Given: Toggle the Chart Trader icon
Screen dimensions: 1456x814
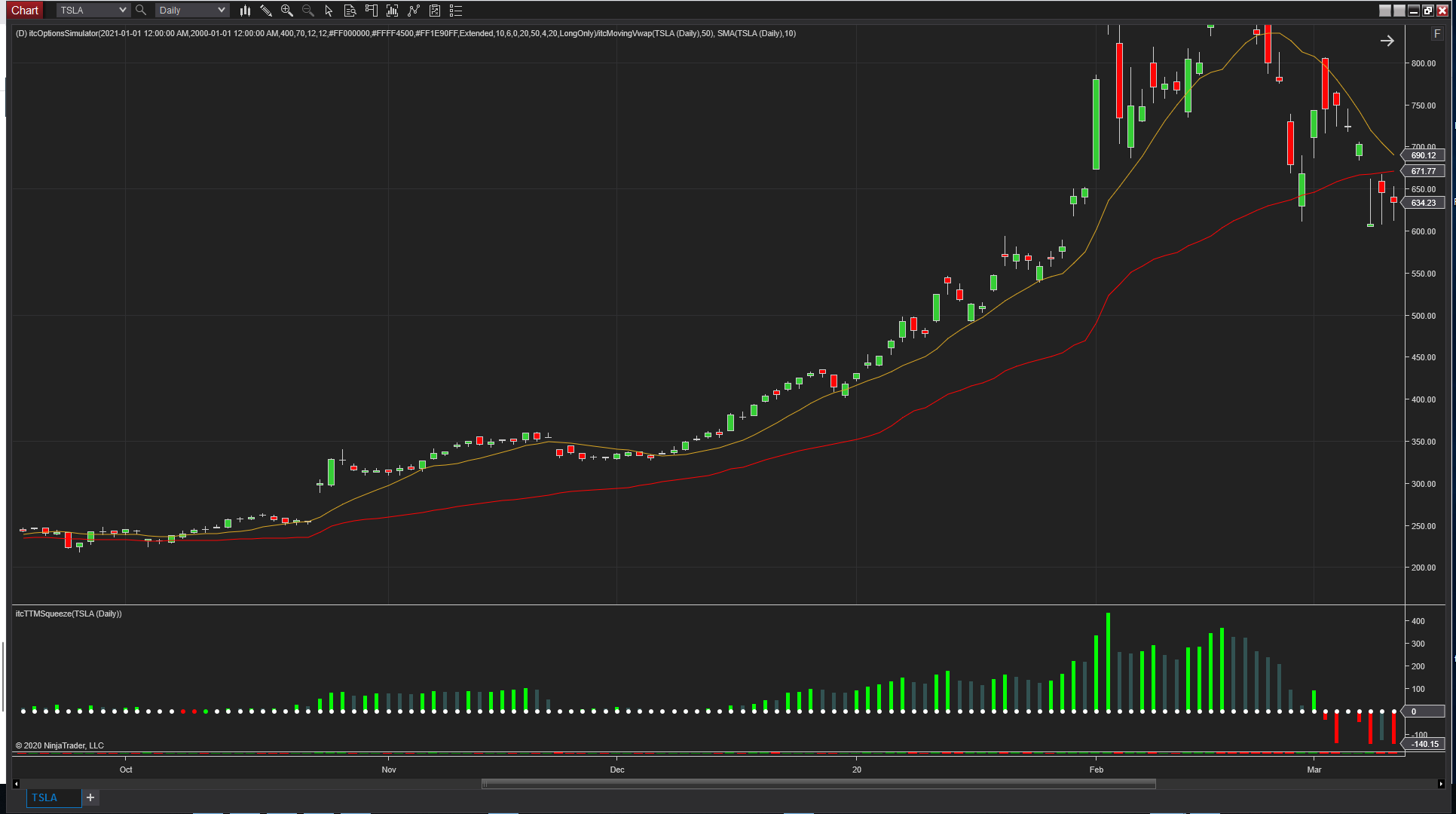Looking at the screenshot, I should pyautogui.click(x=372, y=11).
